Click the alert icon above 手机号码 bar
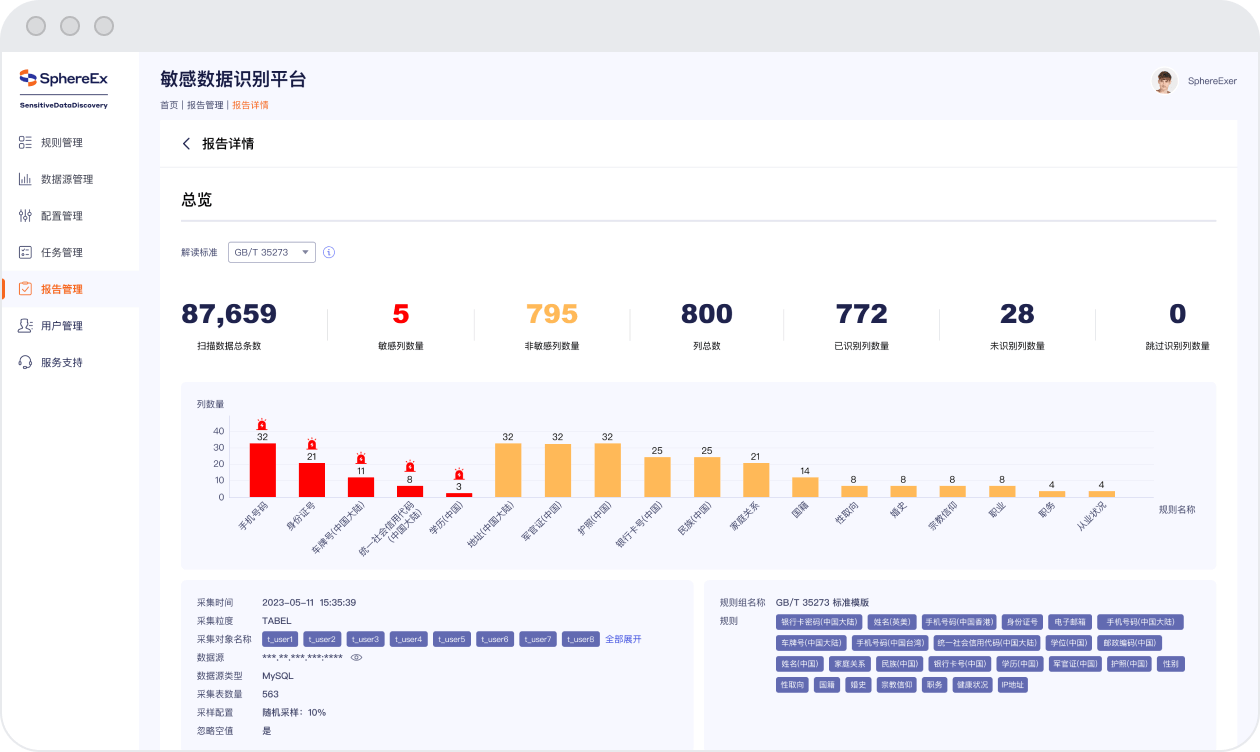1260x752 pixels. pos(262,425)
